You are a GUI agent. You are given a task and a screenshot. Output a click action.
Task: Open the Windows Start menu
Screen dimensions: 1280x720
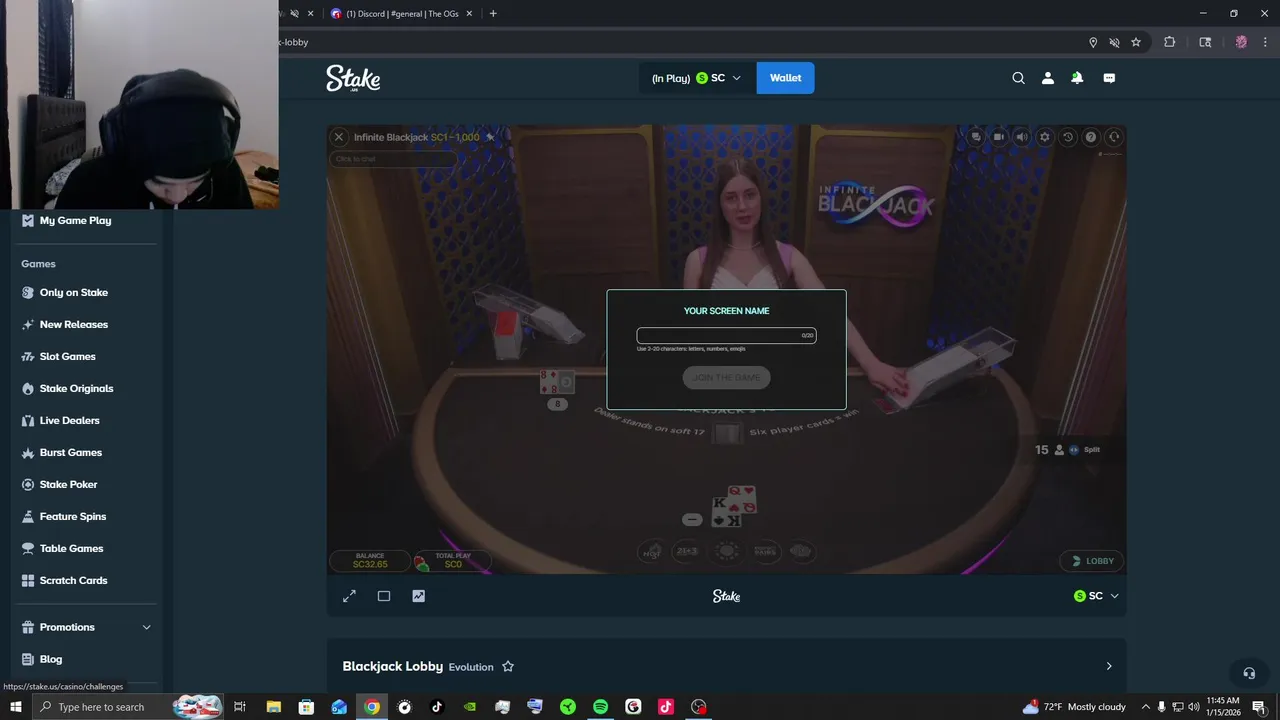(x=16, y=707)
